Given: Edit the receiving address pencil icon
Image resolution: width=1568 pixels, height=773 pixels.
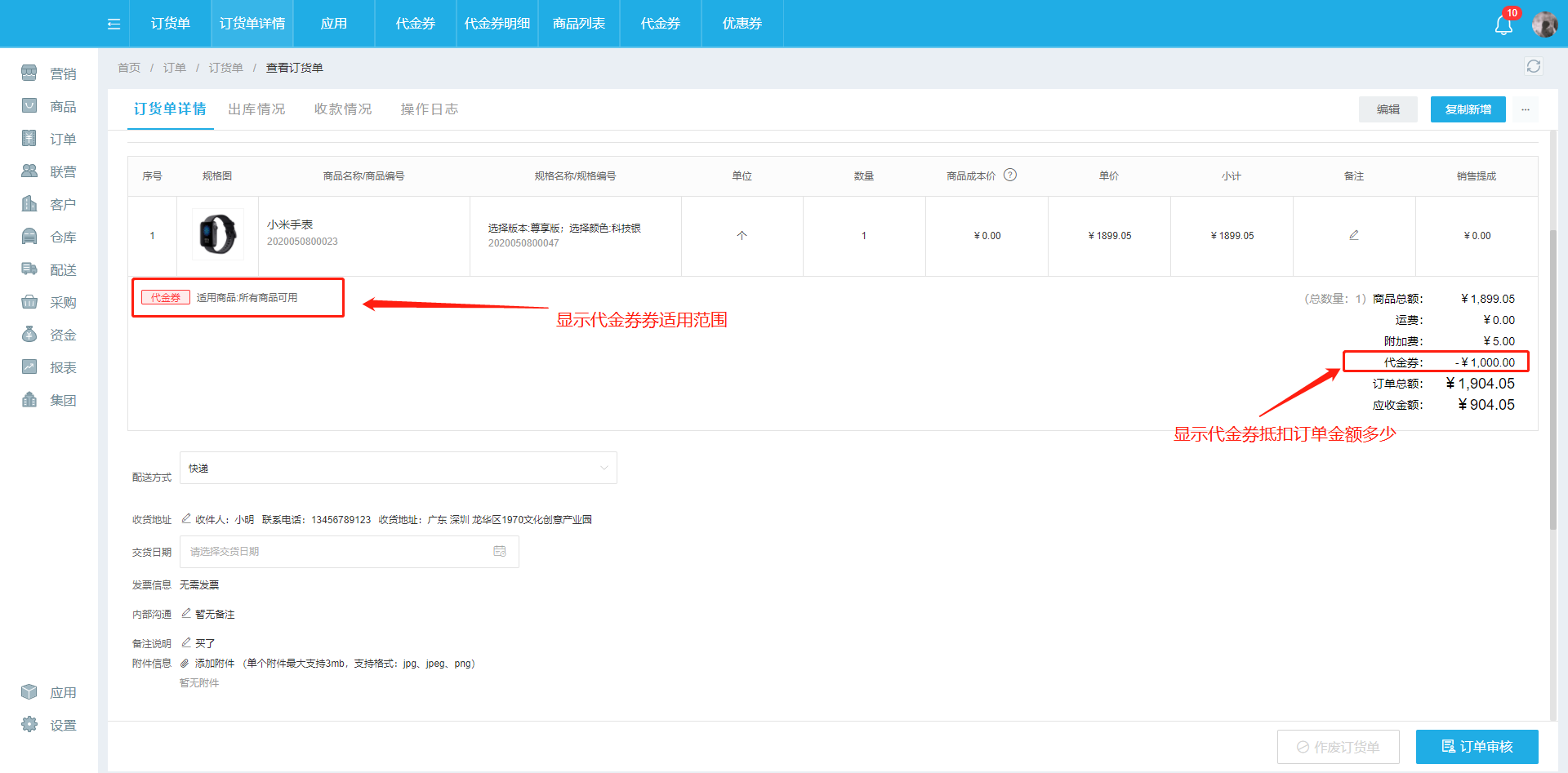Looking at the screenshot, I should (186, 518).
